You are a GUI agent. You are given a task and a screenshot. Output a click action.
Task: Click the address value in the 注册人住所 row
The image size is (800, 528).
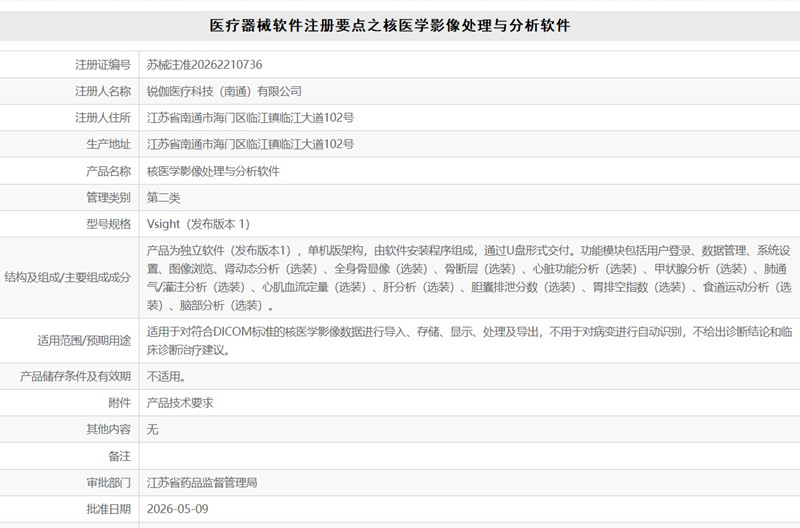point(251,118)
